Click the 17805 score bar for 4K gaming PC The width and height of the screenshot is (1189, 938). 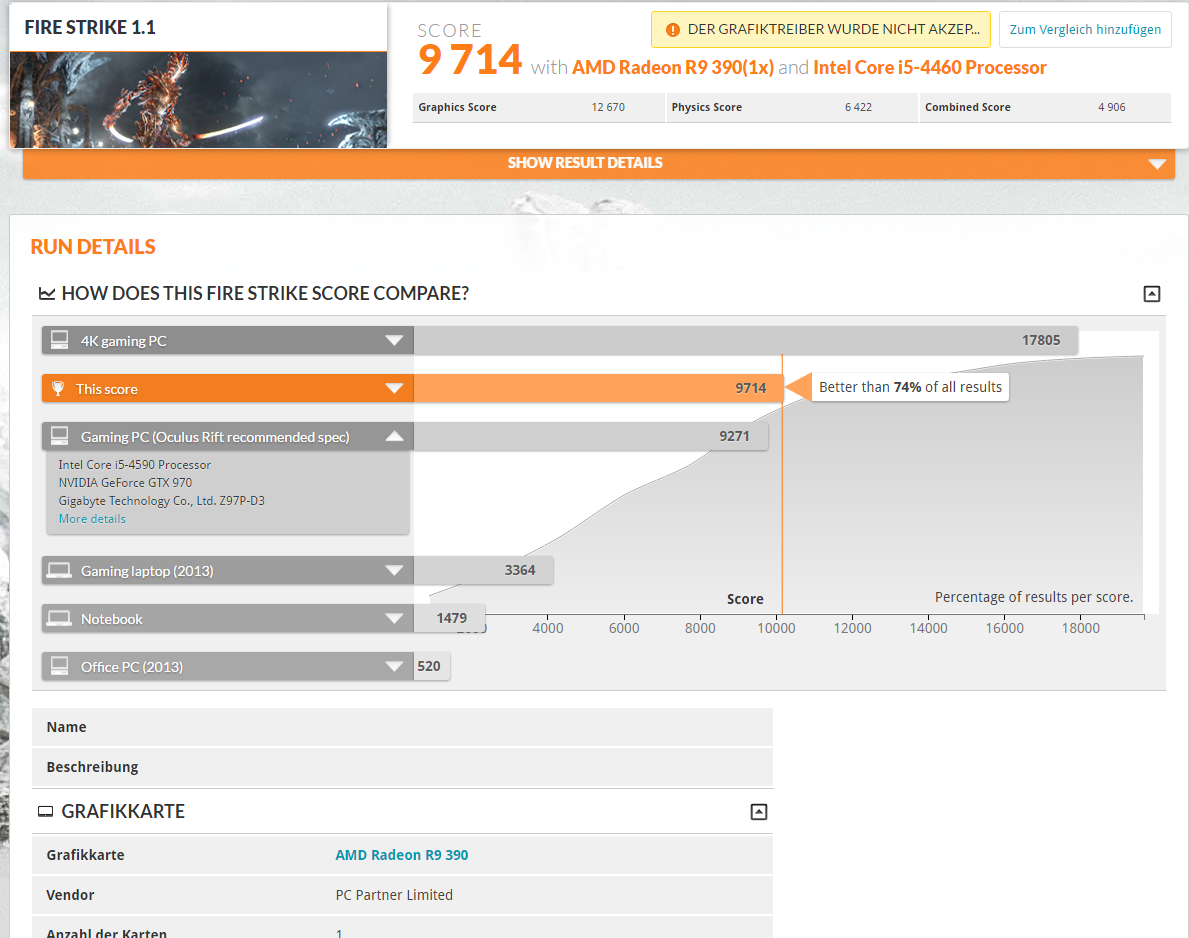pos(746,340)
